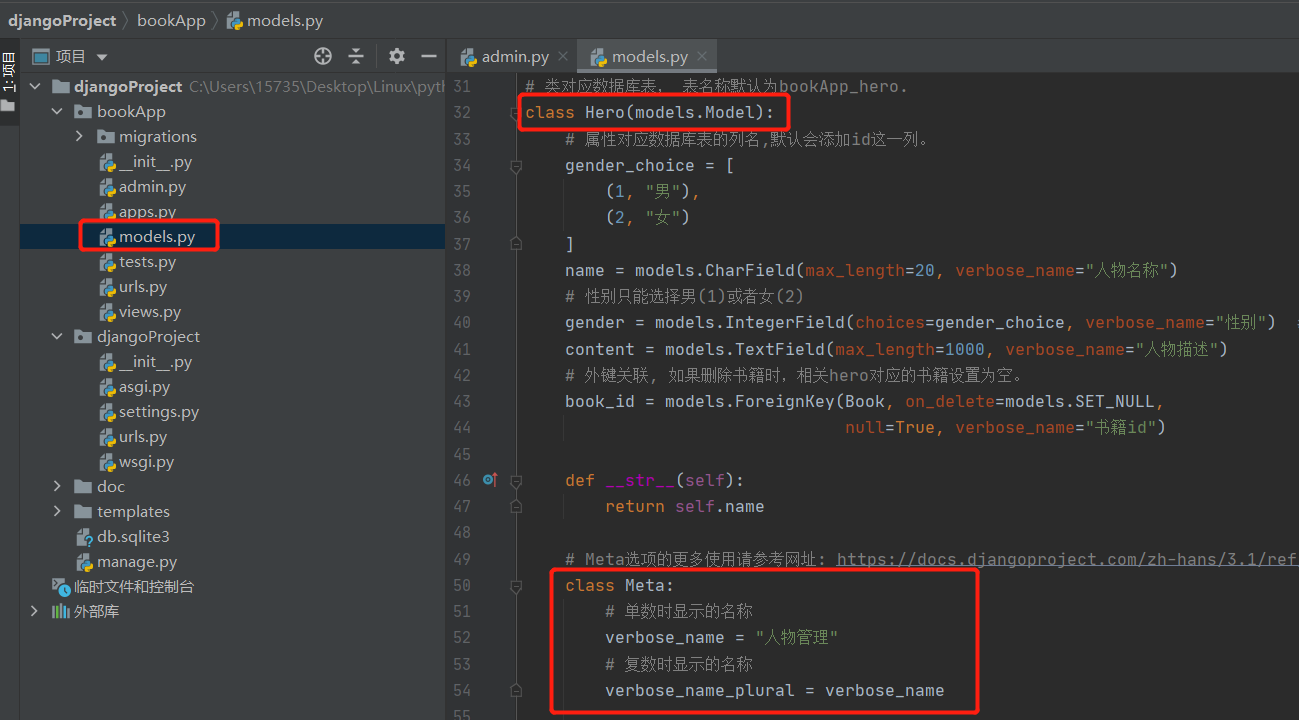The image size is (1299, 720).
Task: Open manage.py in the project tree
Action: click(137, 562)
